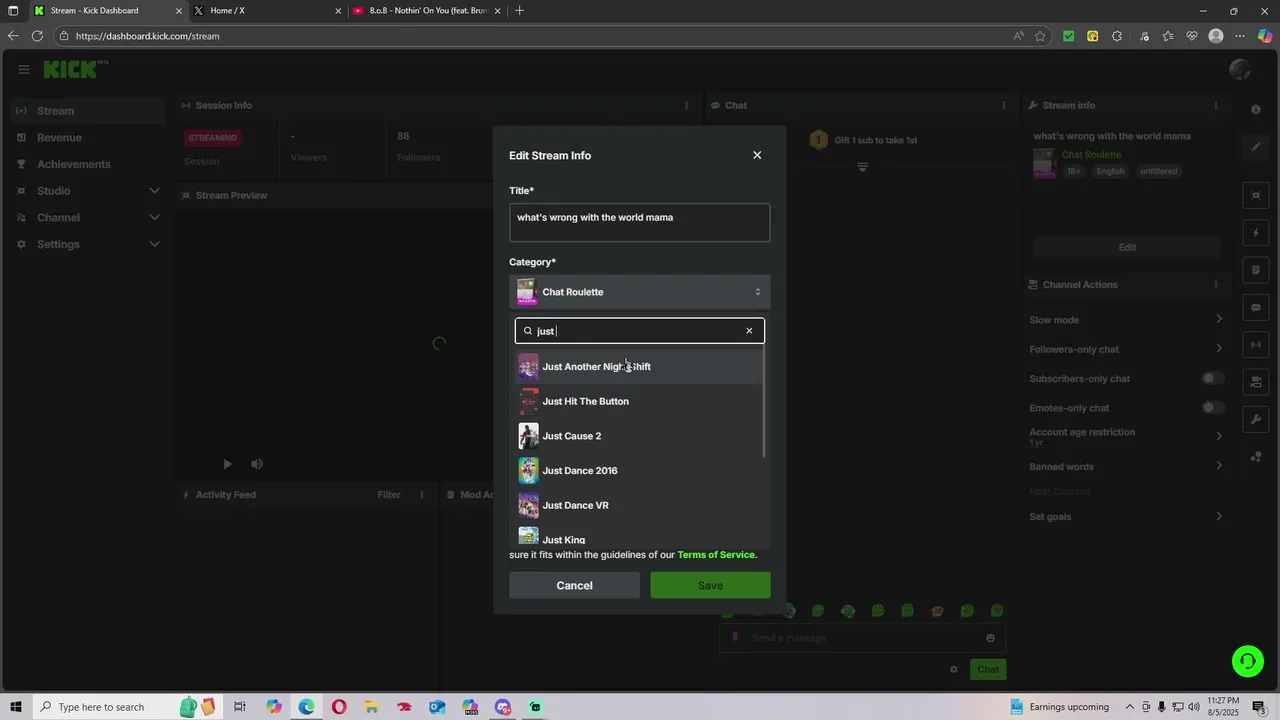Image resolution: width=1280 pixels, height=720 pixels.
Task: Click the lightning bolt icon in right rail
Action: click(x=1256, y=233)
